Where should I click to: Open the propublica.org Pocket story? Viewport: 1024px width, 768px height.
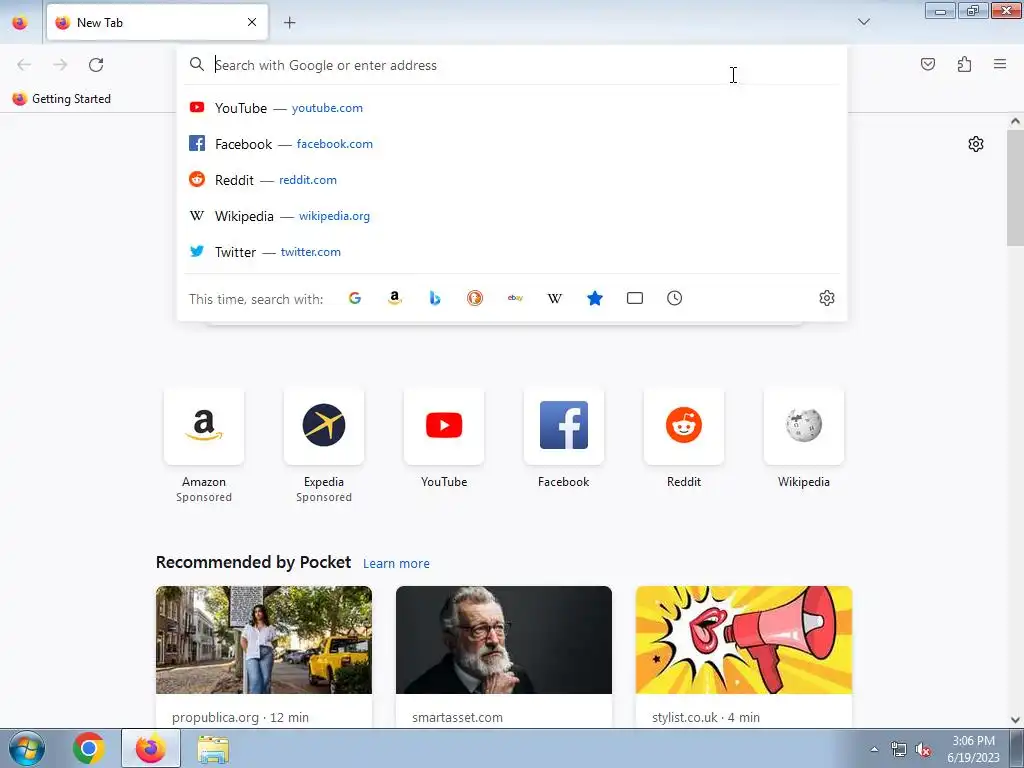(264, 656)
